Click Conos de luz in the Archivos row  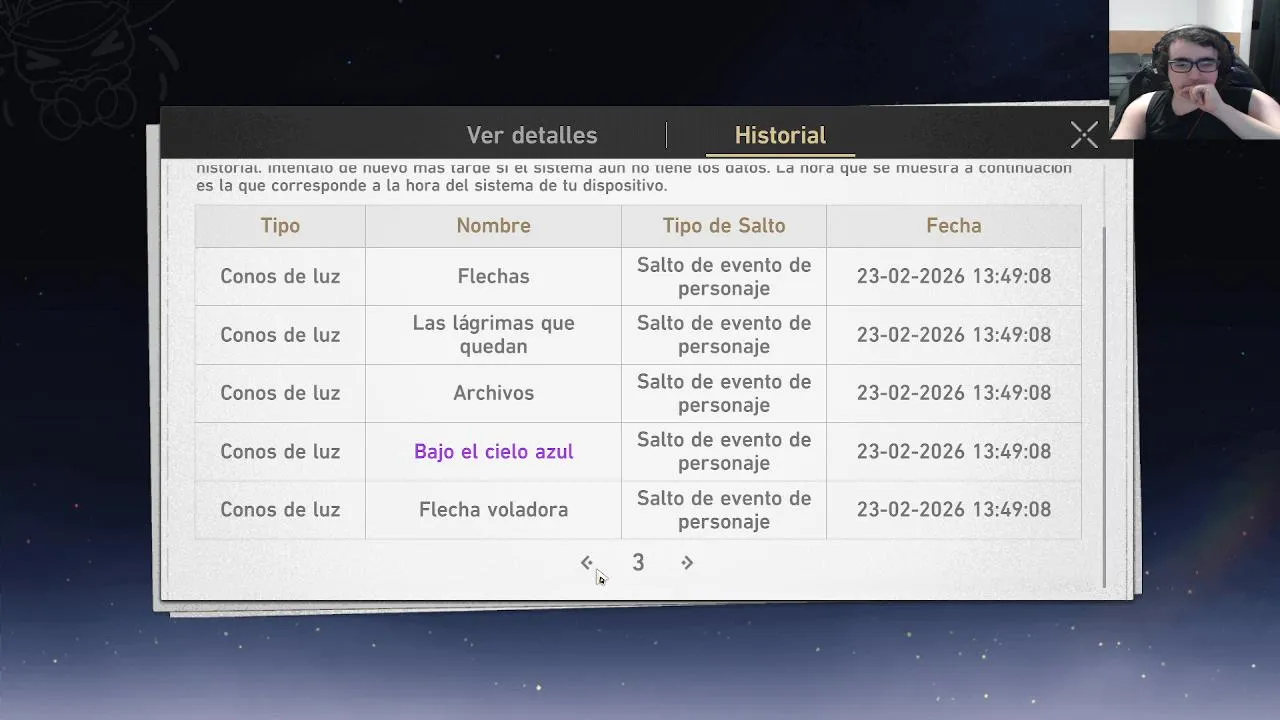pos(280,393)
